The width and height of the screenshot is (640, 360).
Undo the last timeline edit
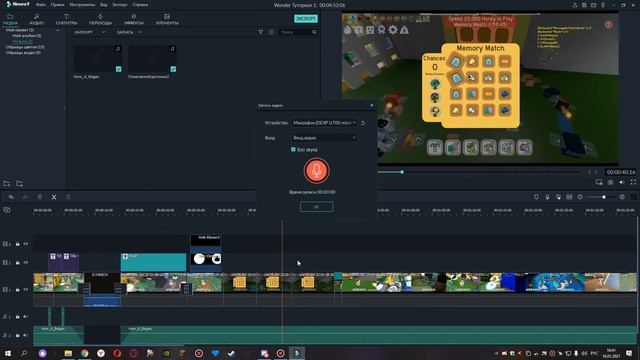click(11, 197)
